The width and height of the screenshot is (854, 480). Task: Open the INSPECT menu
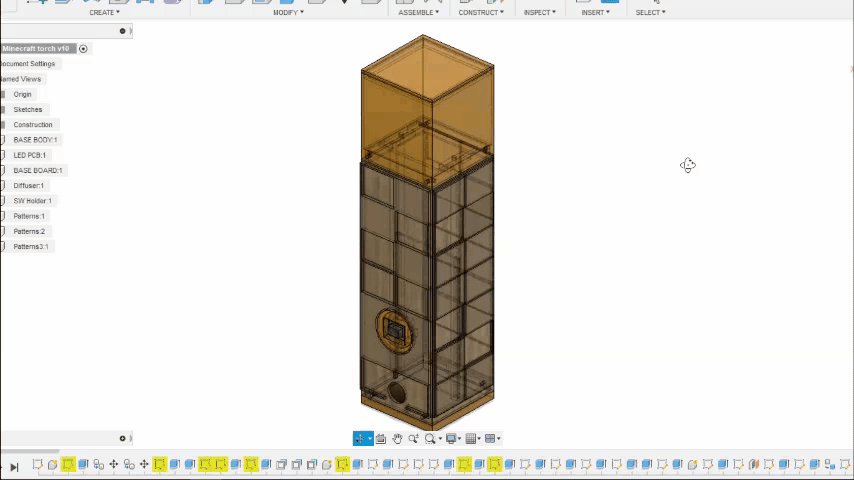[x=540, y=13]
